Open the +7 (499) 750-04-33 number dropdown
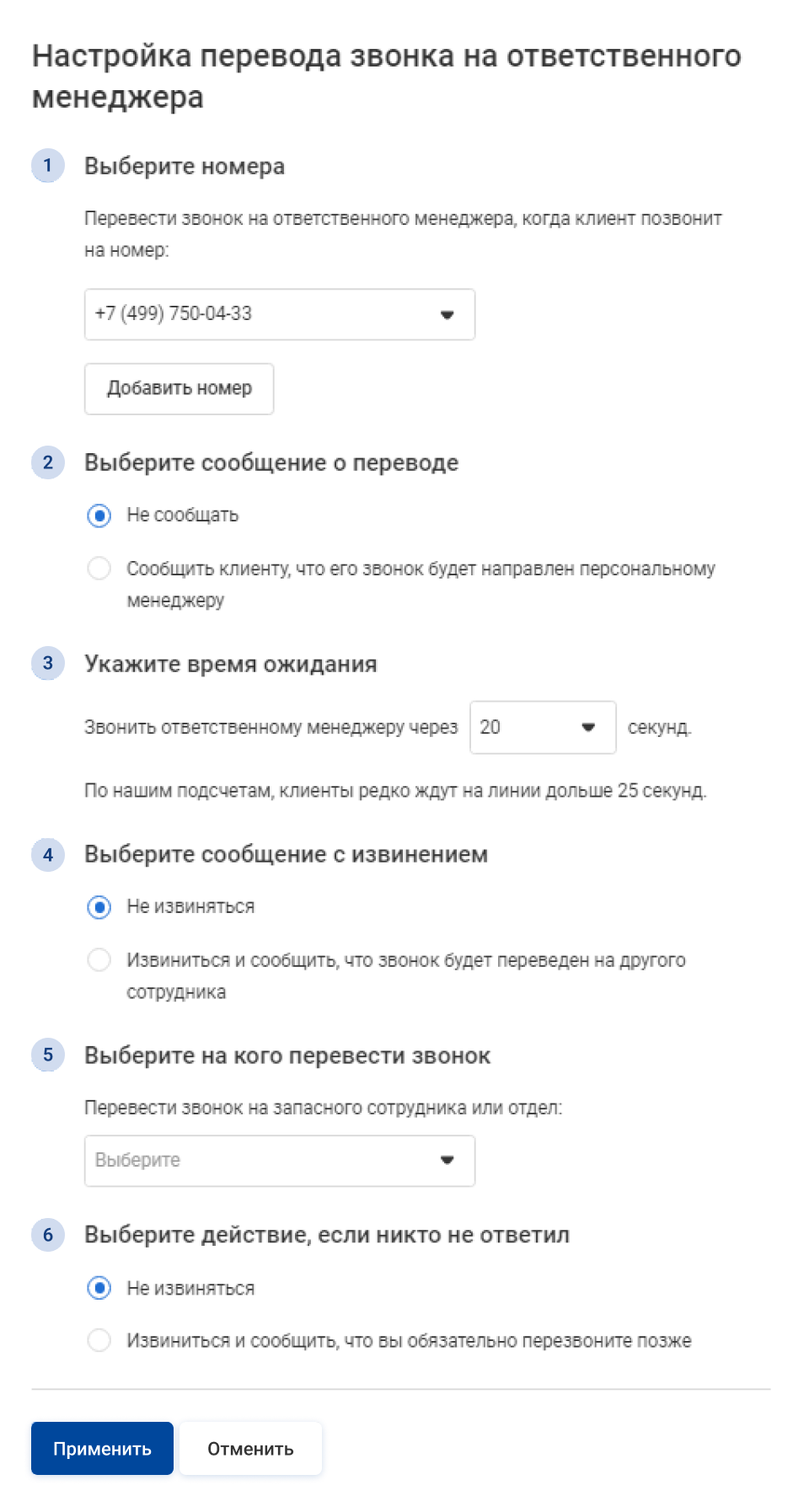 point(280,314)
